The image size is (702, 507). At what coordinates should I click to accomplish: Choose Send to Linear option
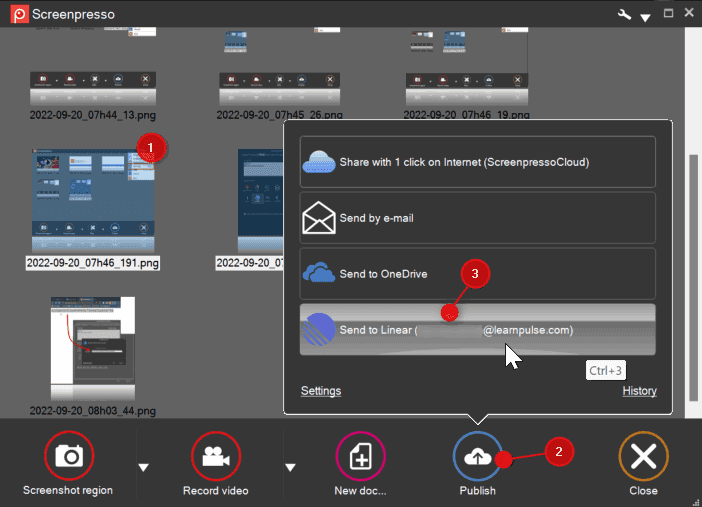tap(478, 330)
